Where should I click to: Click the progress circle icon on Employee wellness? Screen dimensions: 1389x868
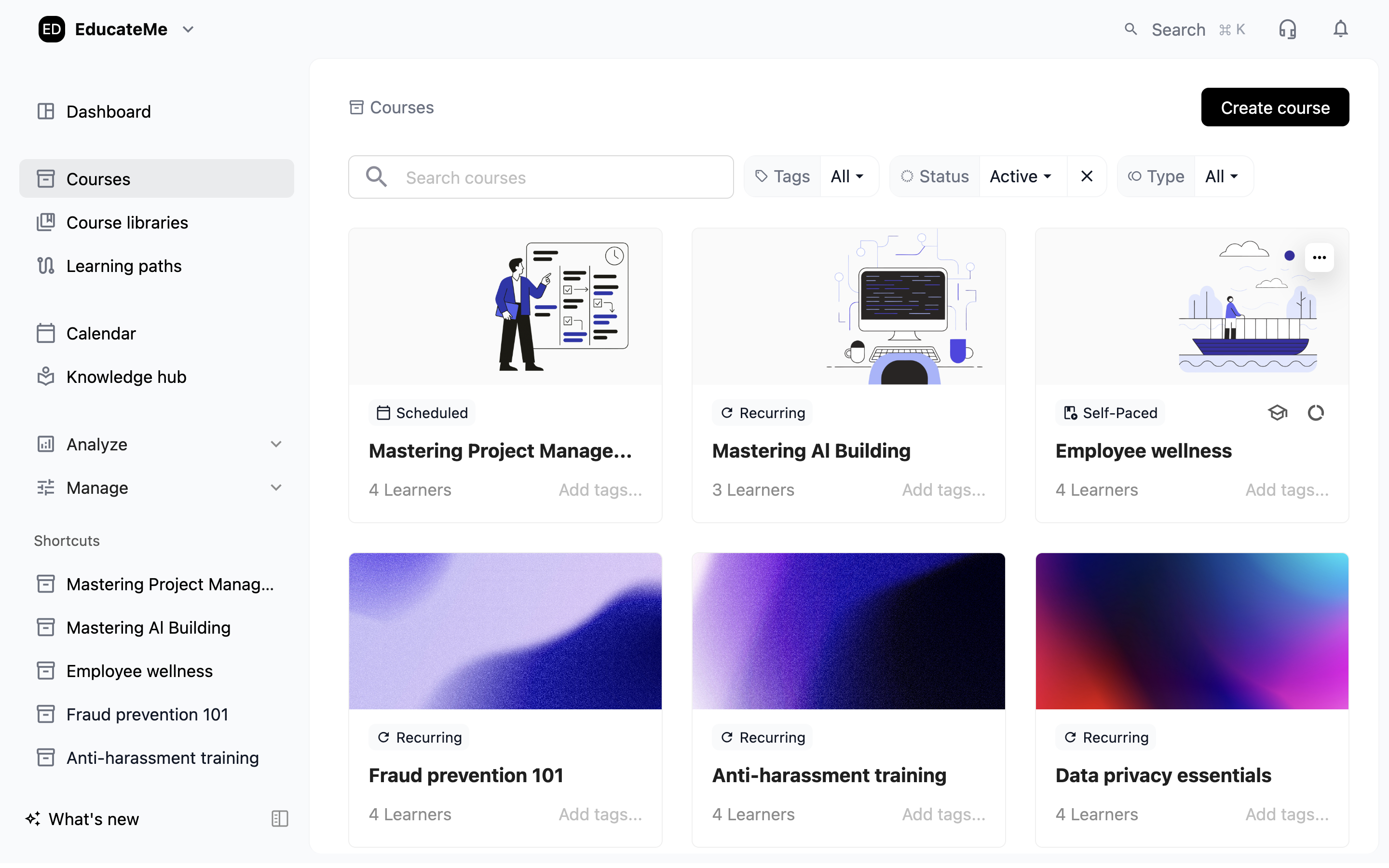click(1316, 413)
